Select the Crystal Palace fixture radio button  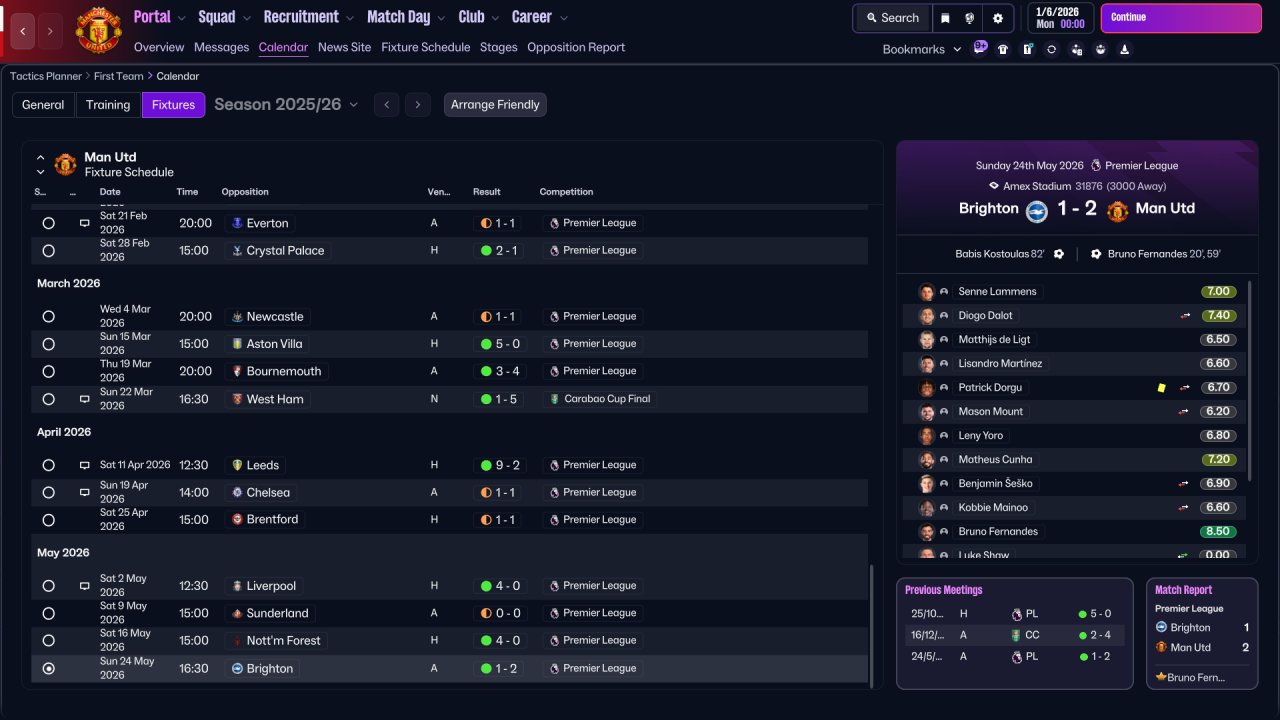tap(48, 250)
